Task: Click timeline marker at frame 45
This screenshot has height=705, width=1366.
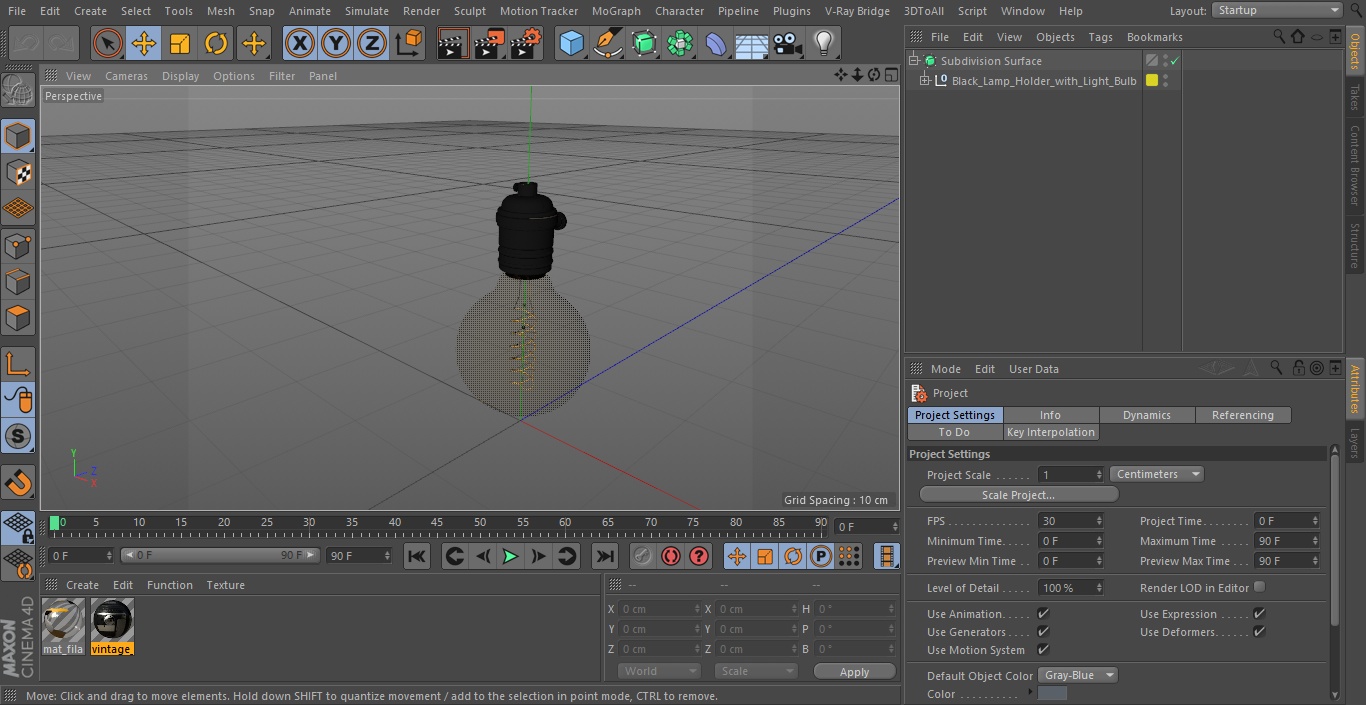Action: [438, 523]
